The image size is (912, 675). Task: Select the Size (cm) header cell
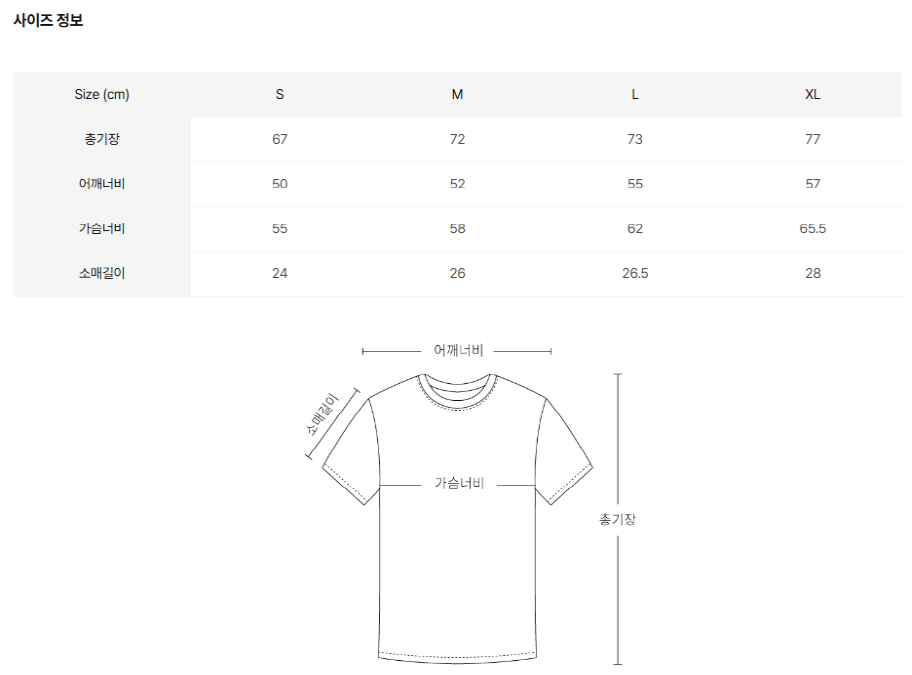102,94
